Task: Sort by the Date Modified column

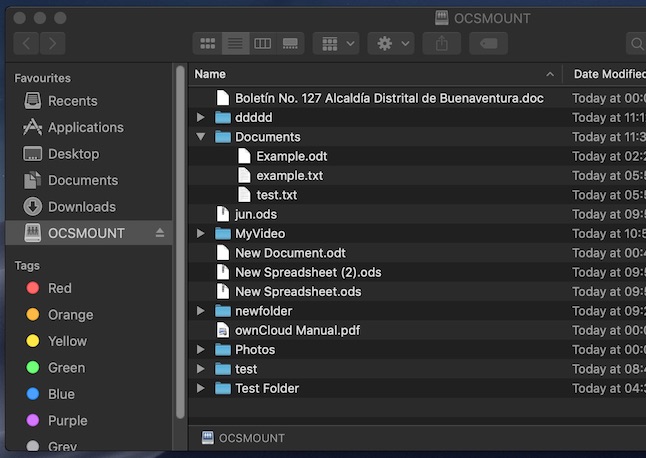Action: (x=607, y=74)
